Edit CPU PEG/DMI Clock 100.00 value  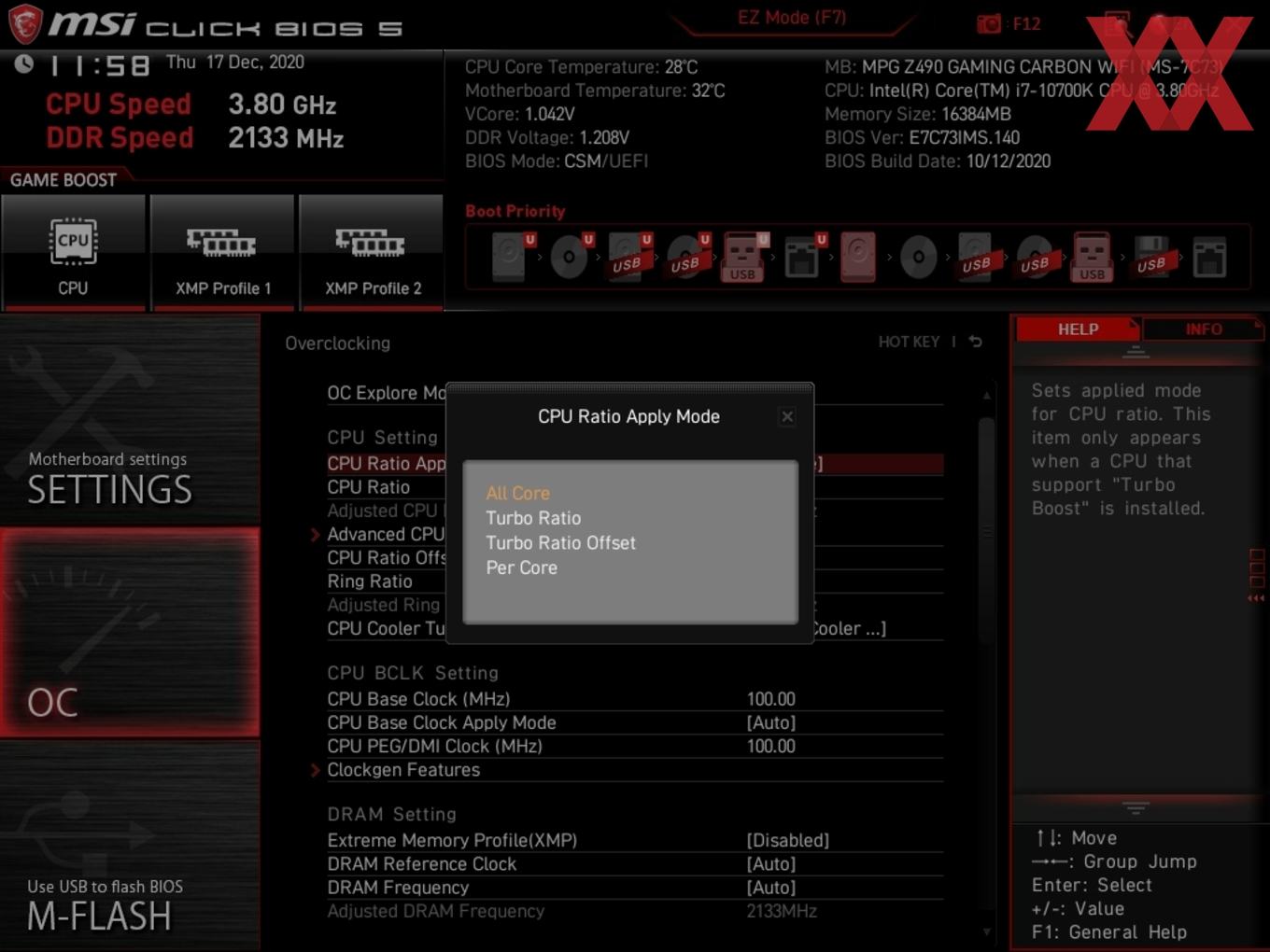click(771, 746)
